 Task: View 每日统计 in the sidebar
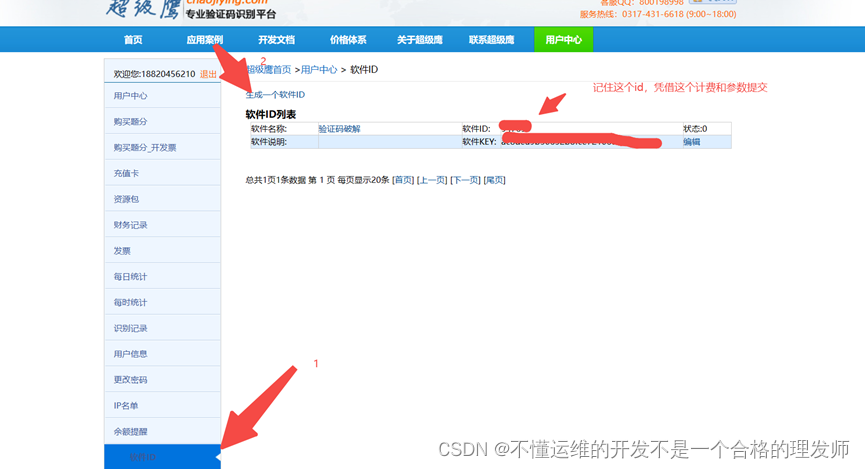point(162,276)
